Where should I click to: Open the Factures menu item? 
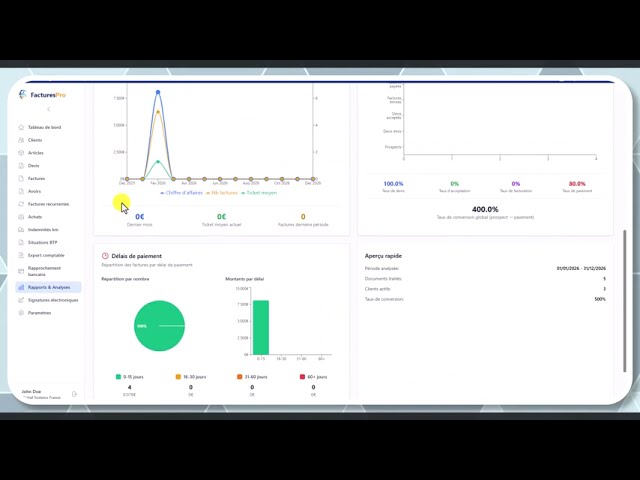(48, 178)
